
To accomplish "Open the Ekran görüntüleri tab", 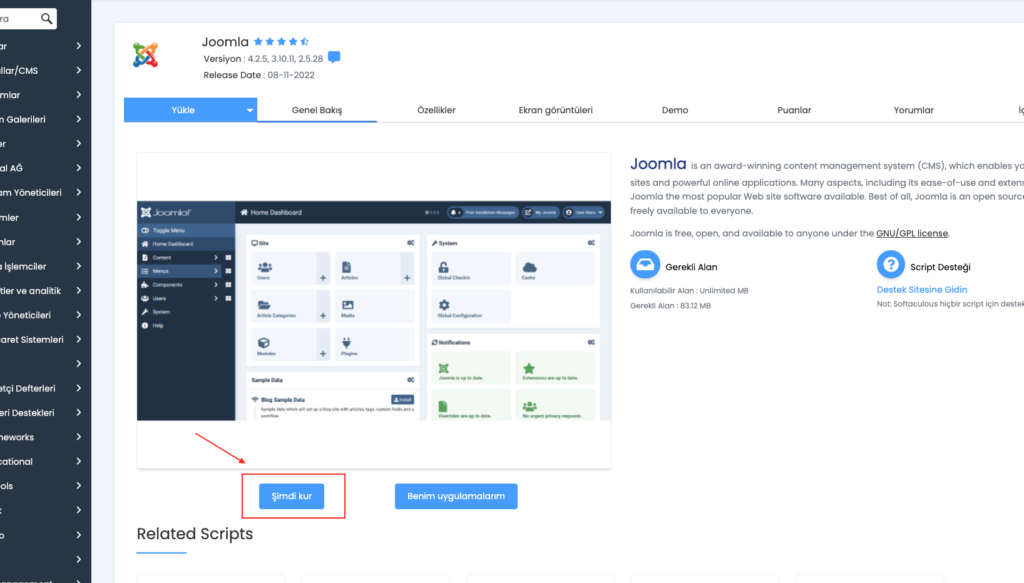I will (x=556, y=110).
